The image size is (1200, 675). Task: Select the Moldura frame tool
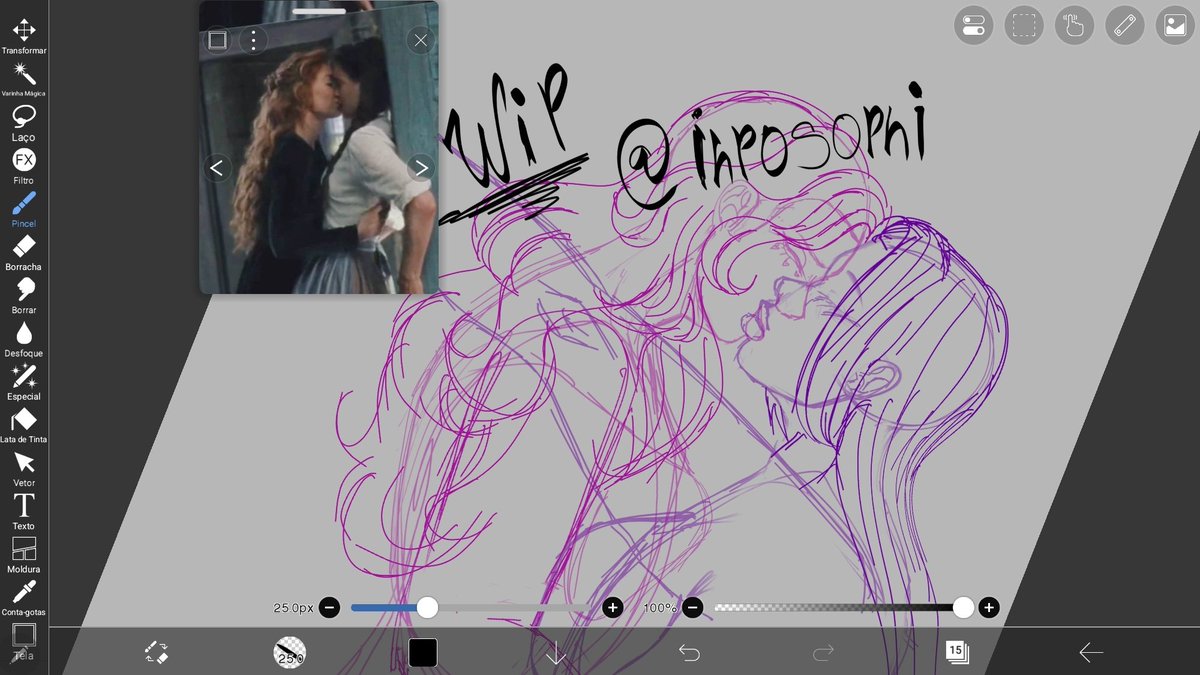tap(24, 554)
